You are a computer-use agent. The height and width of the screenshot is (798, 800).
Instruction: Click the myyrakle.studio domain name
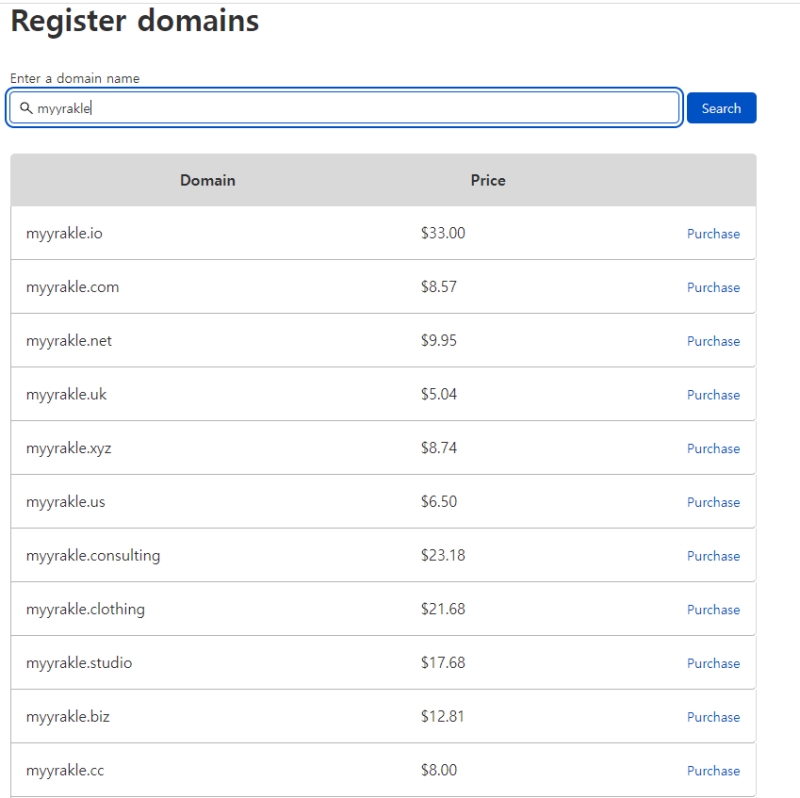pos(79,663)
